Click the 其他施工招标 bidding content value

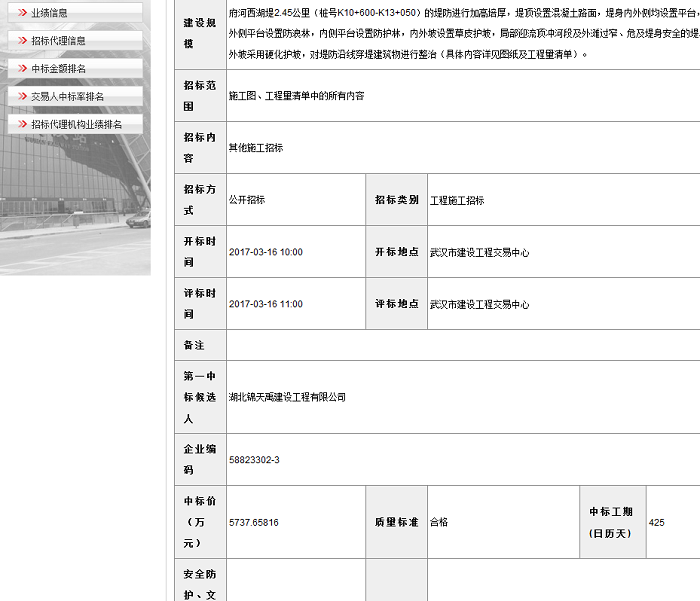[x=256, y=147]
